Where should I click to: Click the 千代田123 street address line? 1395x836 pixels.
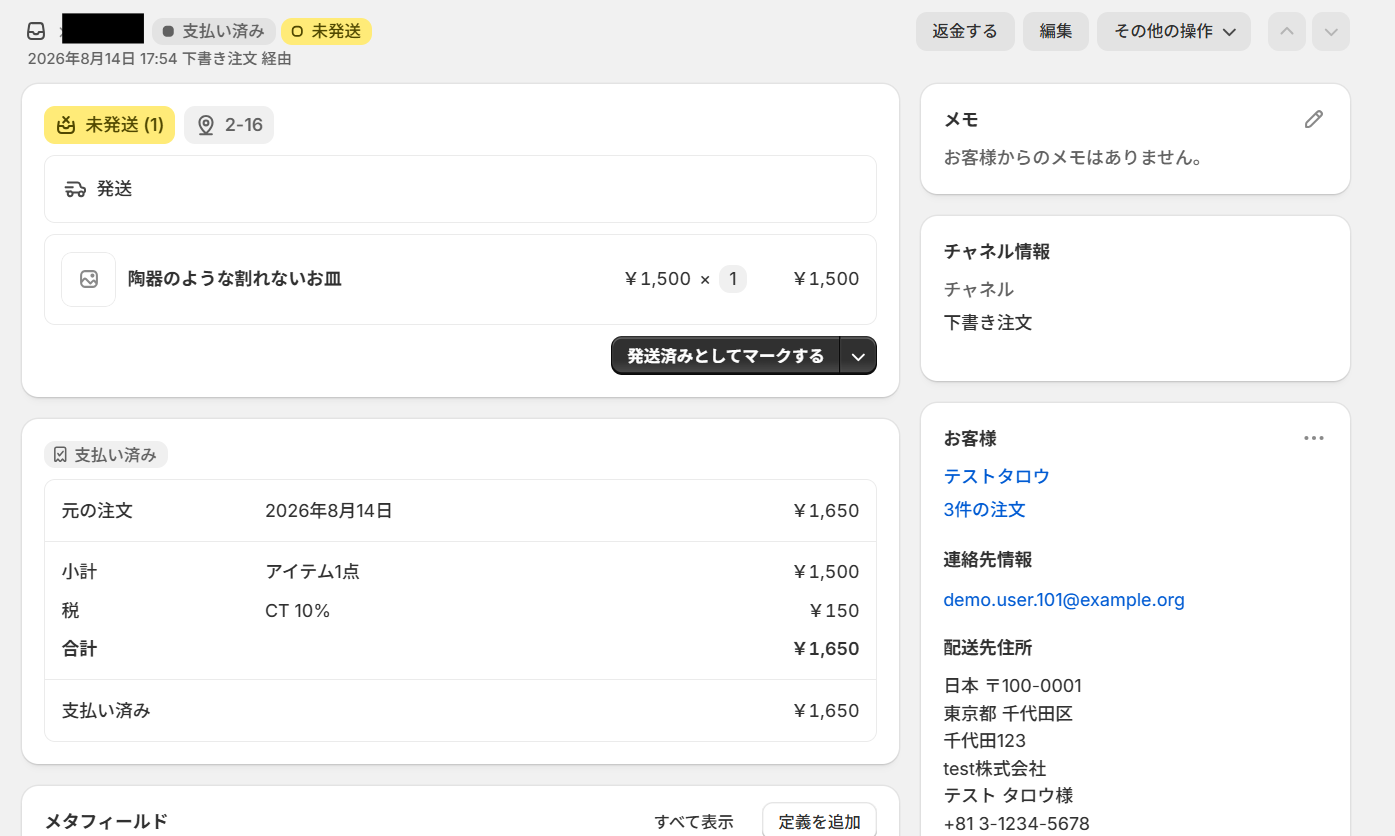pyautogui.click(x=985, y=741)
